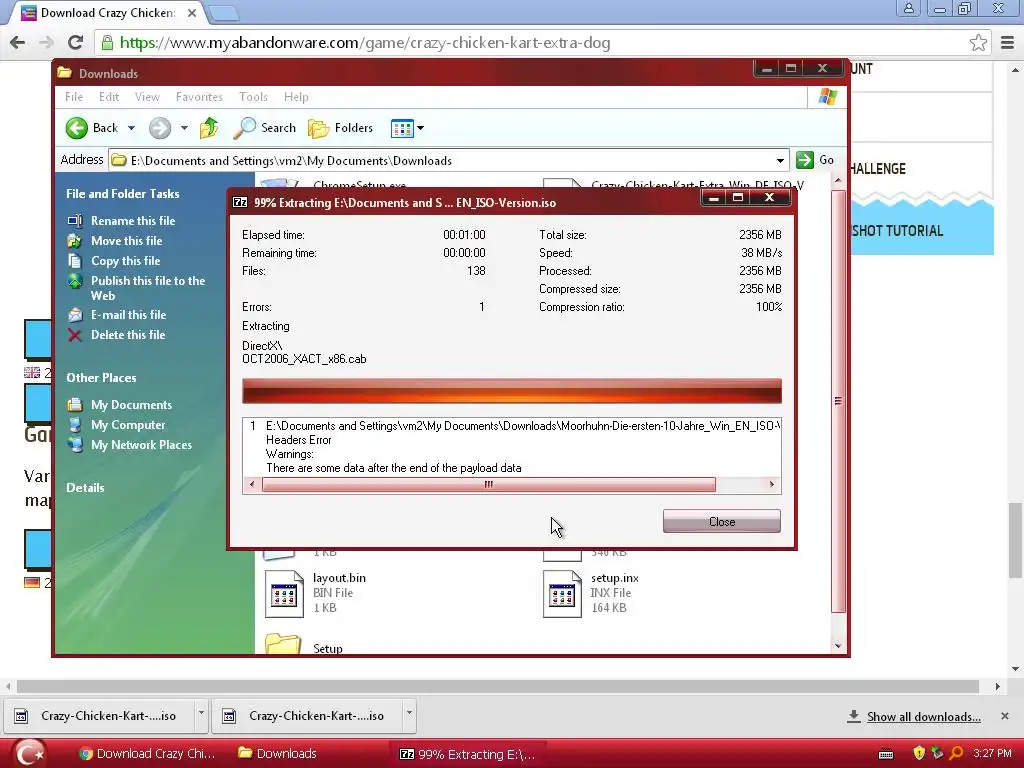Go up one folder level icon
Image resolution: width=1024 pixels, height=768 pixels.
click(x=209, y=128)
